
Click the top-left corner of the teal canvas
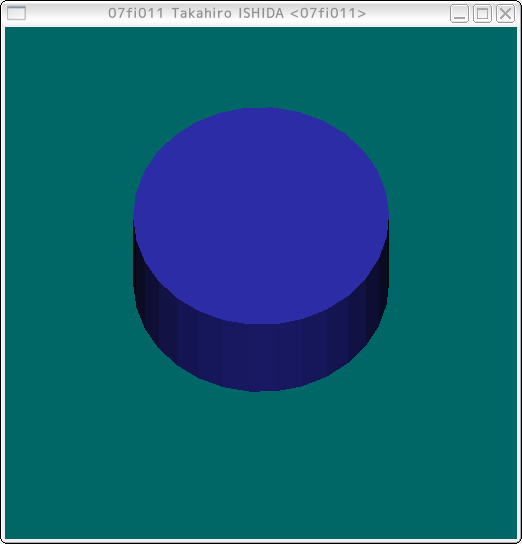7,29
